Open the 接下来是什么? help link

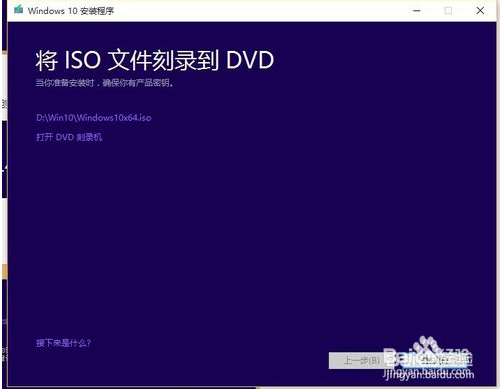pos(63,343)
